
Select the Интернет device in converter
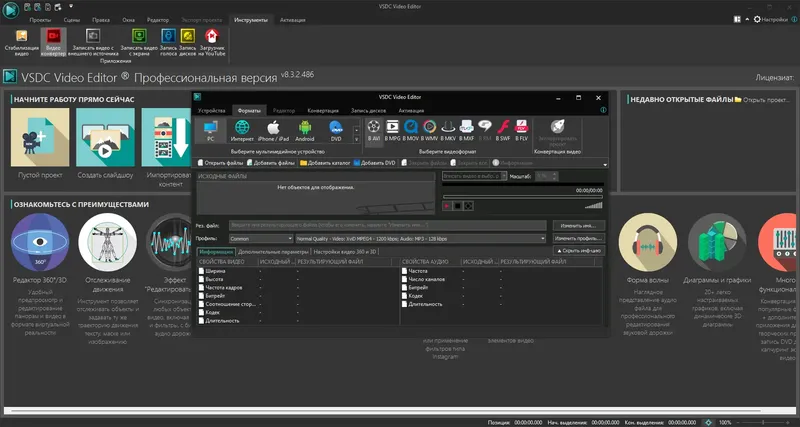coord(242,131)
